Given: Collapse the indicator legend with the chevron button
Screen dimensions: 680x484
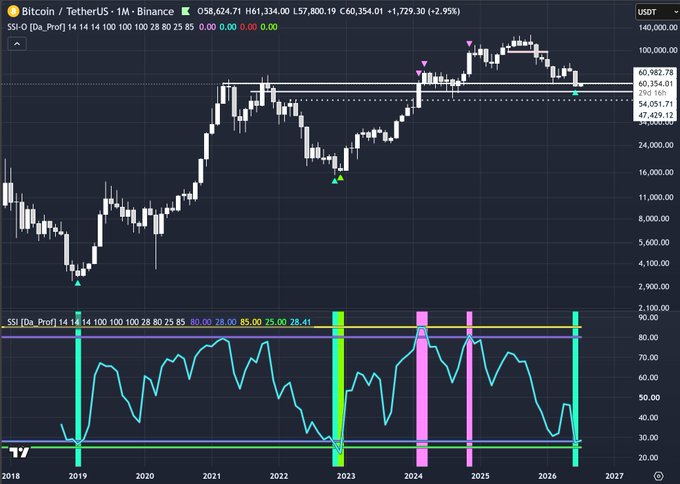Looking at the screenshot, I should (x=17, y=44).
